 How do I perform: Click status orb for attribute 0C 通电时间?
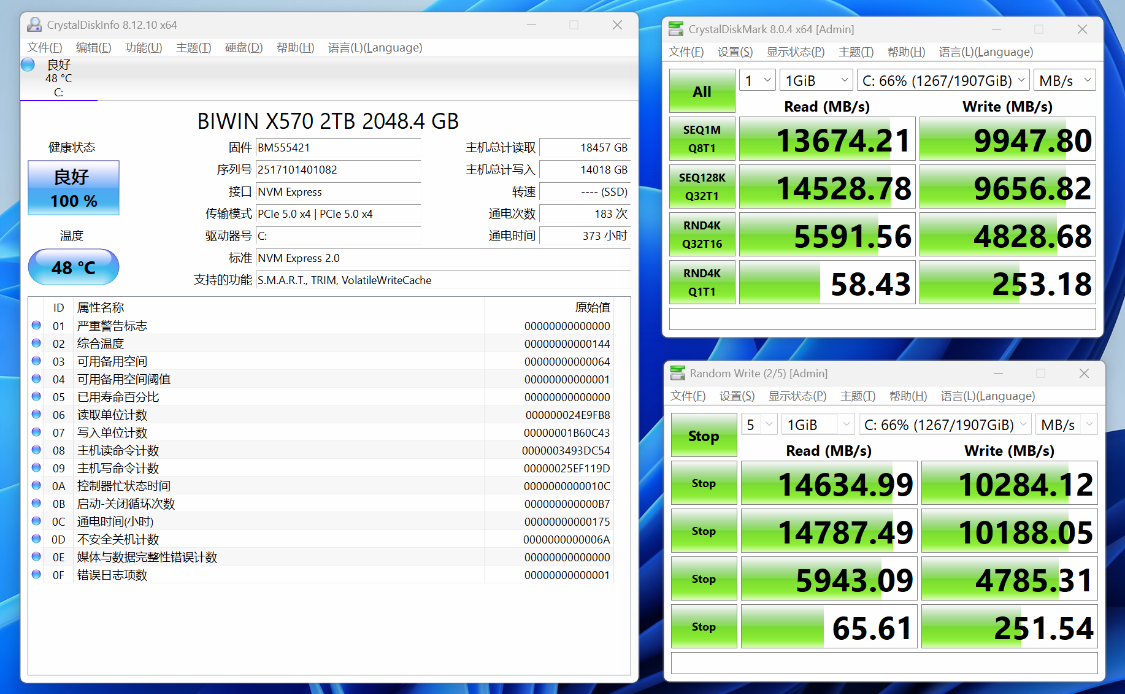point(37,521)
